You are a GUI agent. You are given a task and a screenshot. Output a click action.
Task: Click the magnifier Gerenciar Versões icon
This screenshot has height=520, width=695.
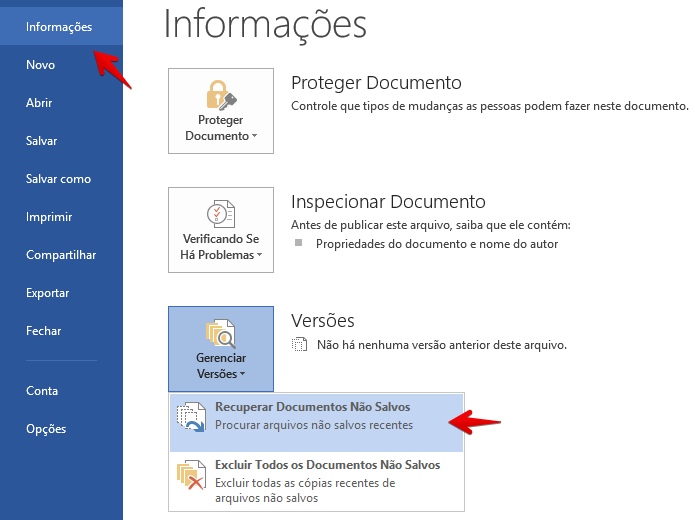click(x=220, y=334)
